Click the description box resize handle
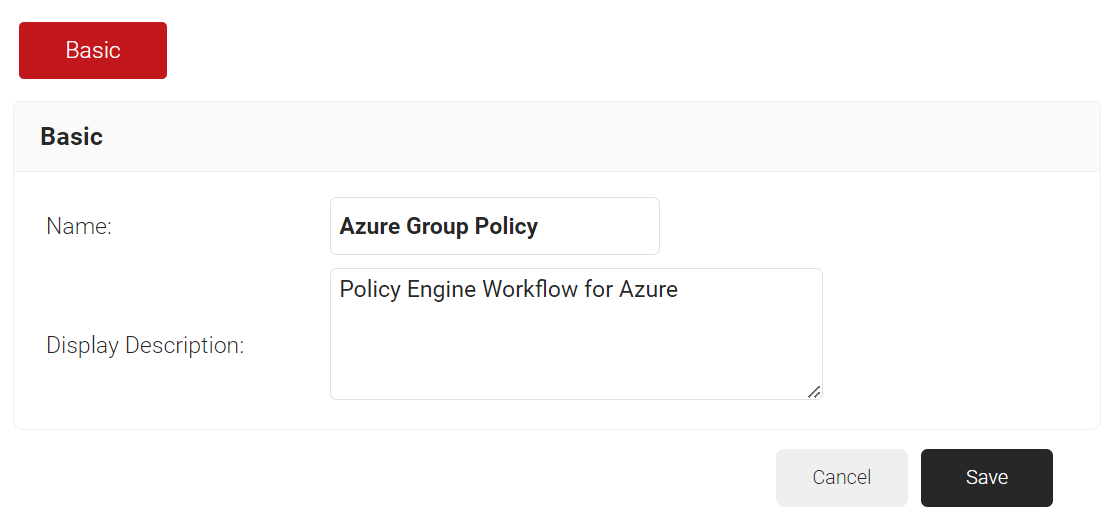 point(814,391)
